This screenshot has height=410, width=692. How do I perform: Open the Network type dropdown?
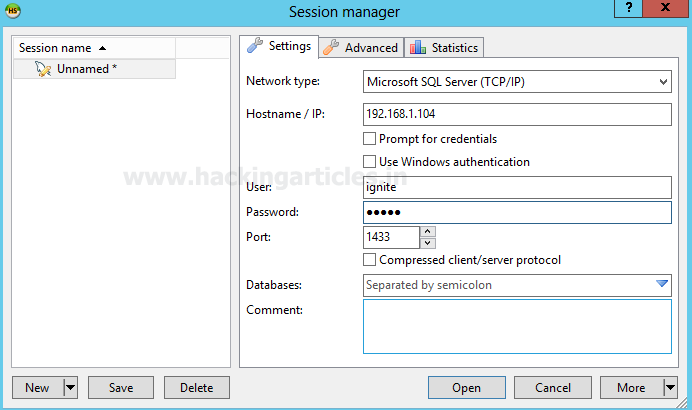tap(663, 81)
